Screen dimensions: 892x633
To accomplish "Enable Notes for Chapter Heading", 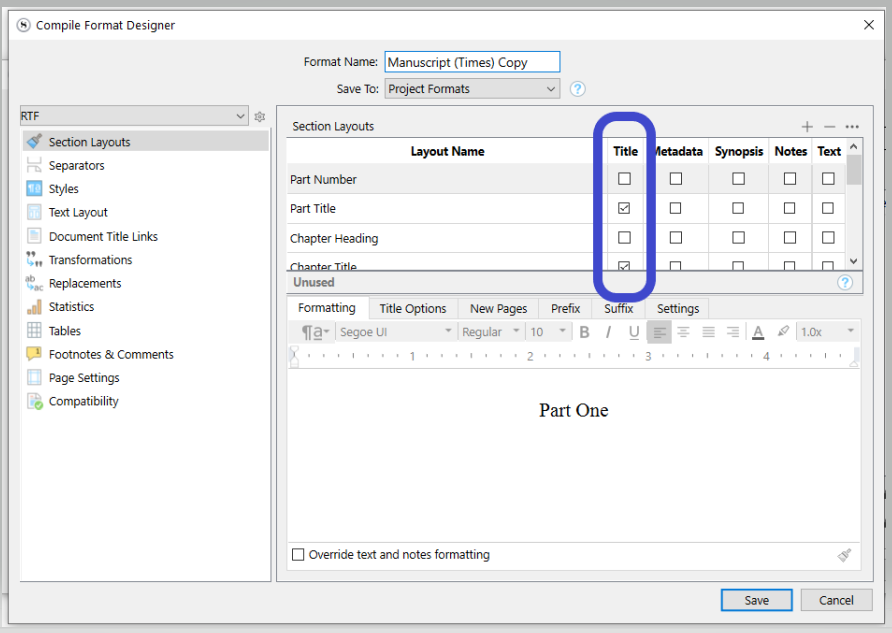I will [x=790, y=237].
